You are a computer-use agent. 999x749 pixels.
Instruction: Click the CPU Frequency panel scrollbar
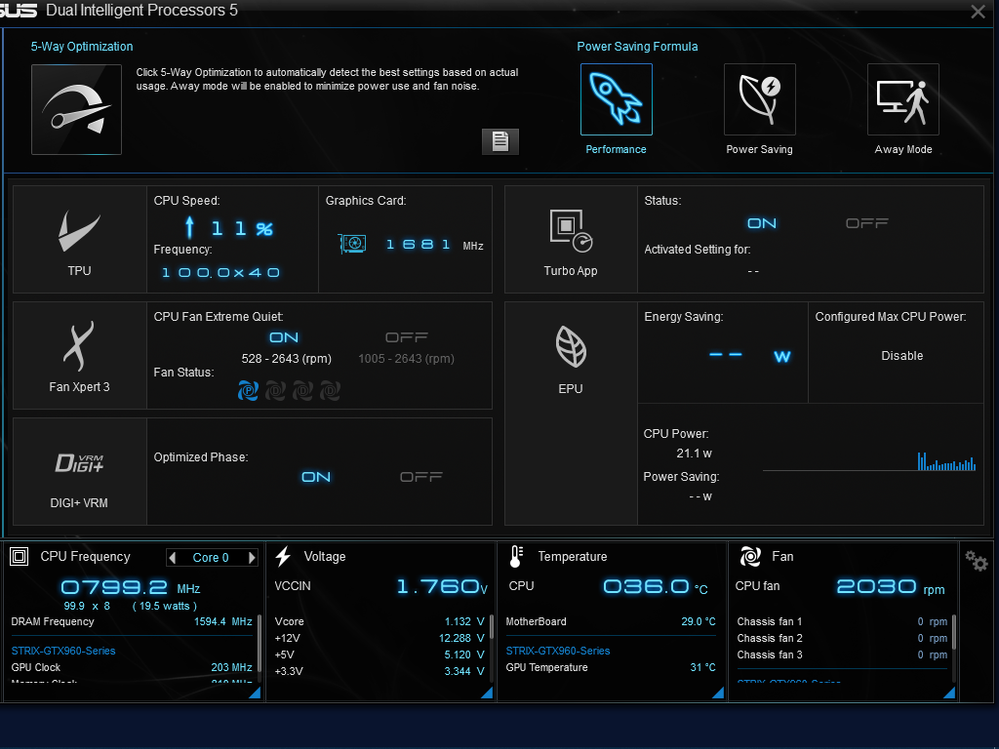tap(259, 645)
